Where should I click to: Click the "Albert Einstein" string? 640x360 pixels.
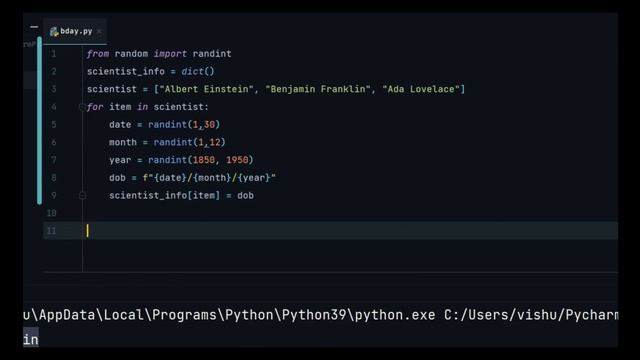206,89
